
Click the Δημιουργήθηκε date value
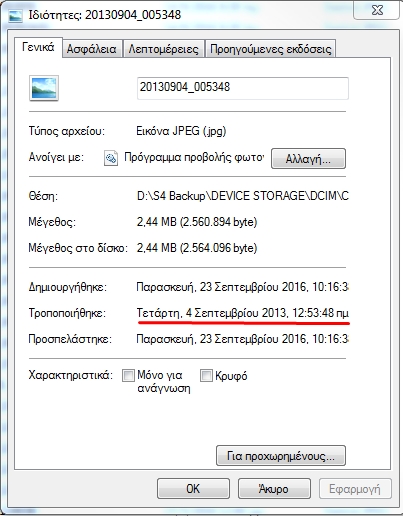243,287
